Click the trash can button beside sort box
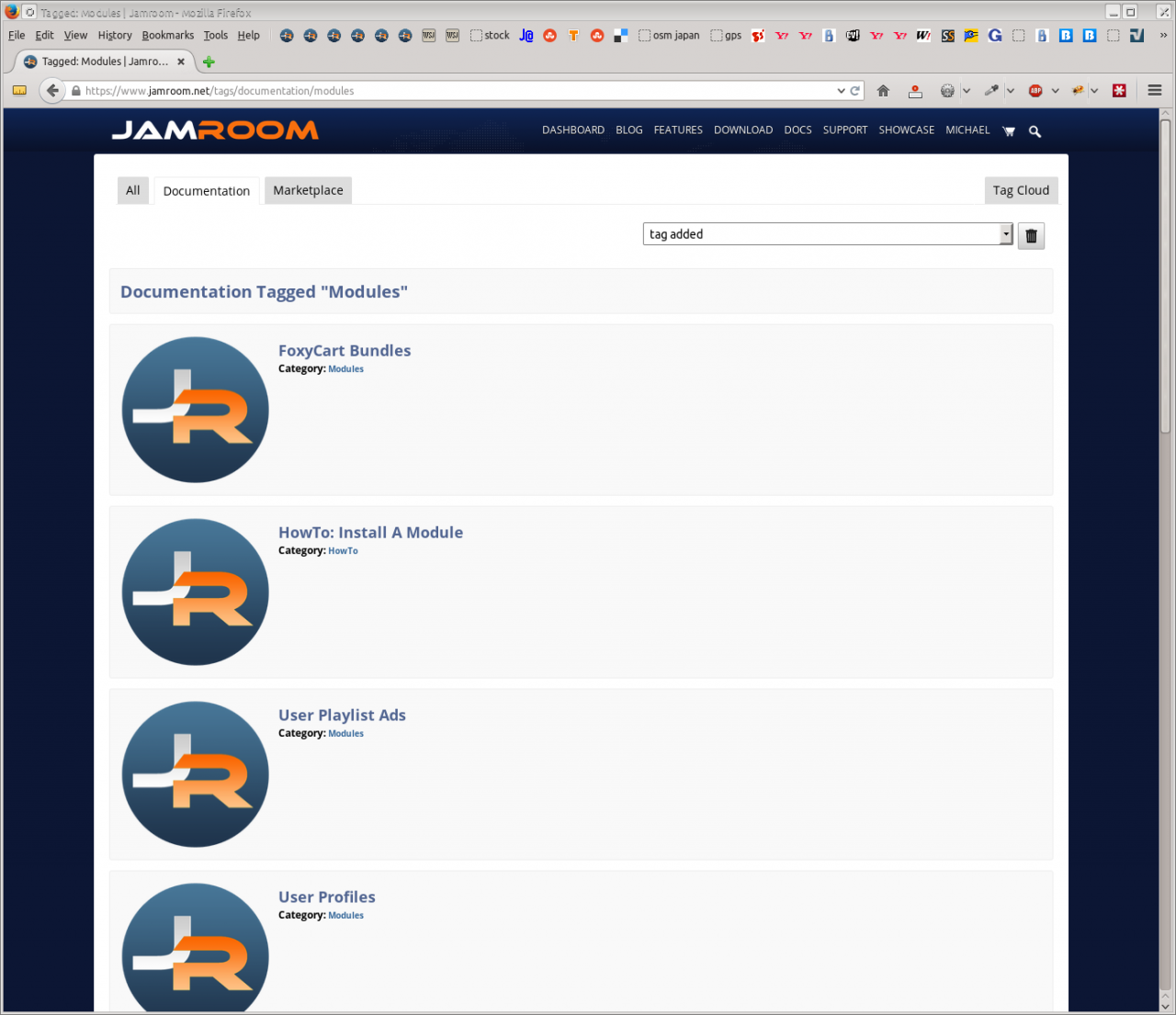 (x=1031, y=236)
